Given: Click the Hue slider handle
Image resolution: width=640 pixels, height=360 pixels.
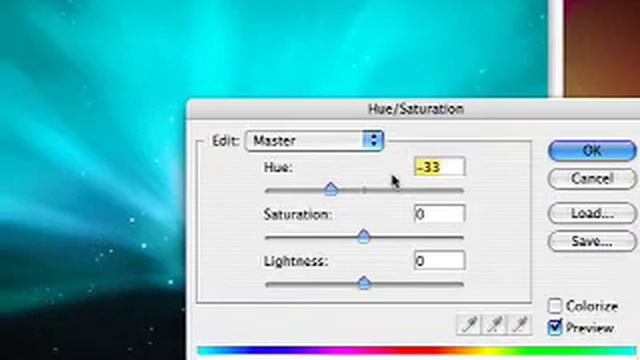Looking at the screenshot, I should [331, 189].
